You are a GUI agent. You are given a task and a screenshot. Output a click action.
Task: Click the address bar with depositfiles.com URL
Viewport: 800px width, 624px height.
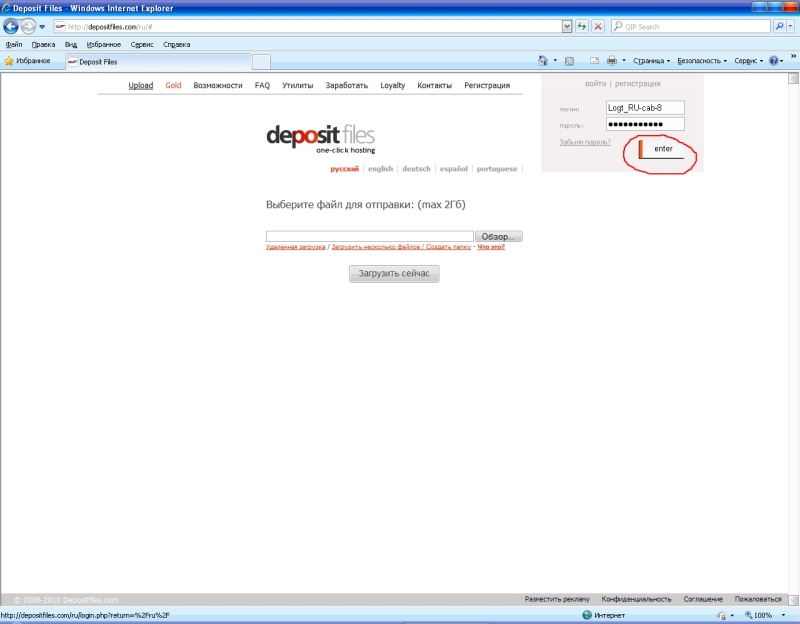click(307, 27)
